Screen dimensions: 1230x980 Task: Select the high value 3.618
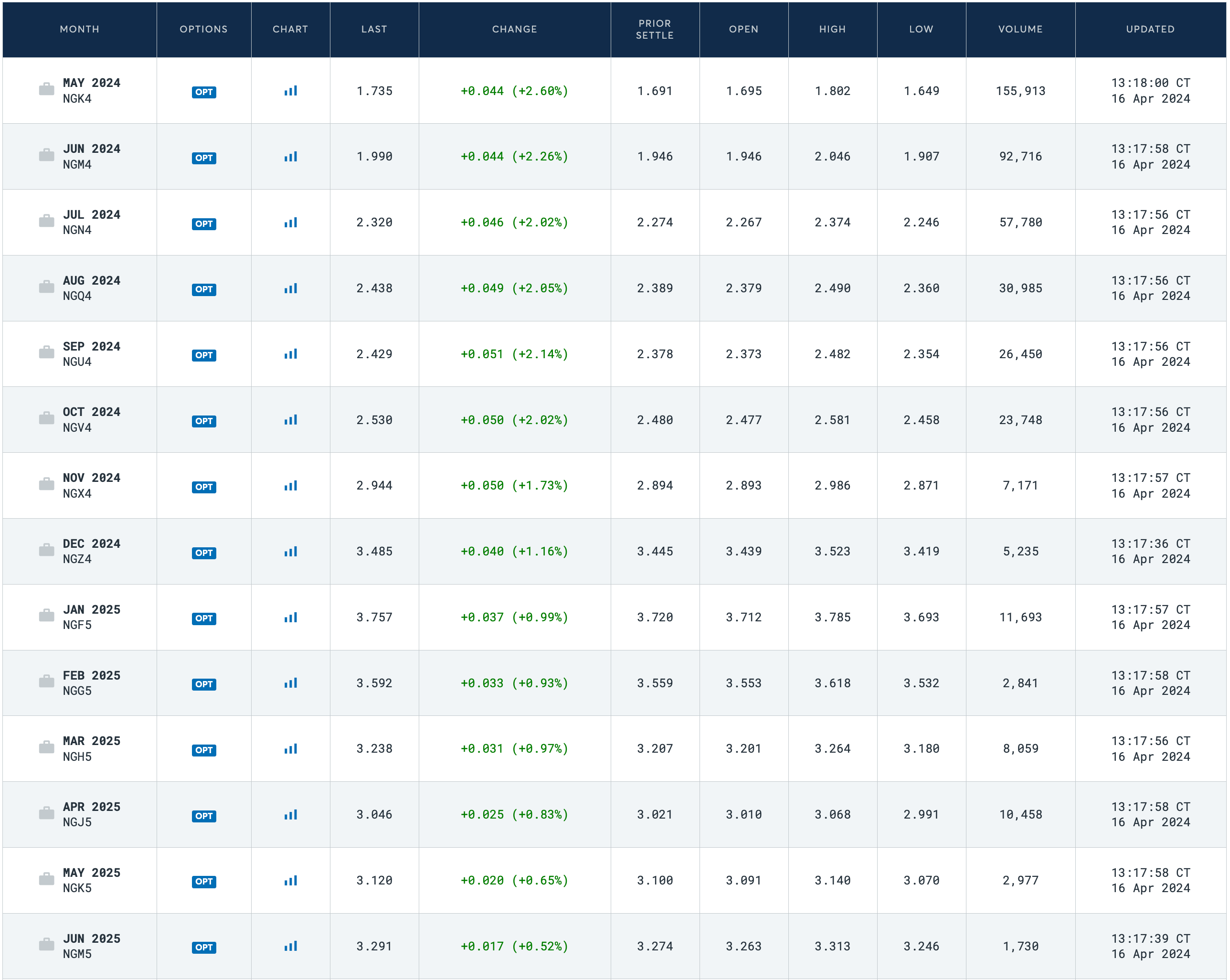[x=833, y=682]
